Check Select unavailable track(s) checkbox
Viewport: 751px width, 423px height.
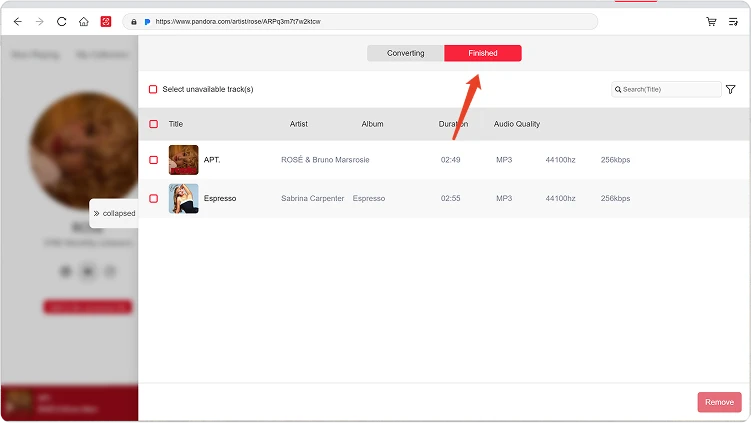(x=153, y=90)
